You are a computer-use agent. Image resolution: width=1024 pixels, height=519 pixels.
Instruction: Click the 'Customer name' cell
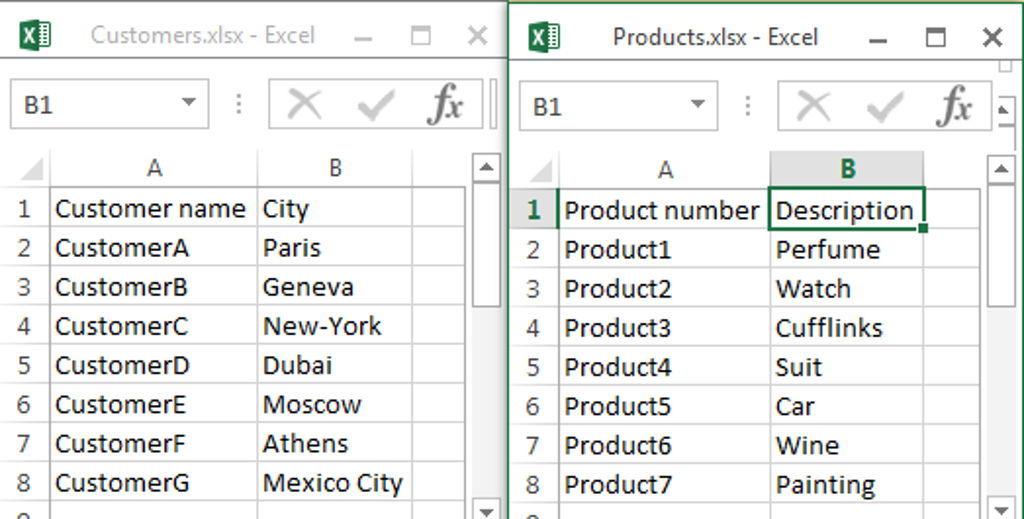(x=154, y=209)
